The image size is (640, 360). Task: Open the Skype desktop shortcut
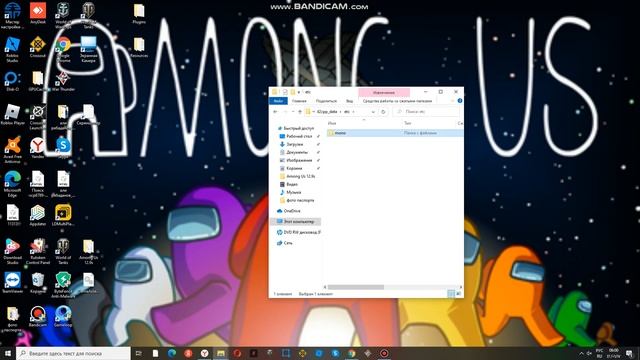(x=63, y=148)
